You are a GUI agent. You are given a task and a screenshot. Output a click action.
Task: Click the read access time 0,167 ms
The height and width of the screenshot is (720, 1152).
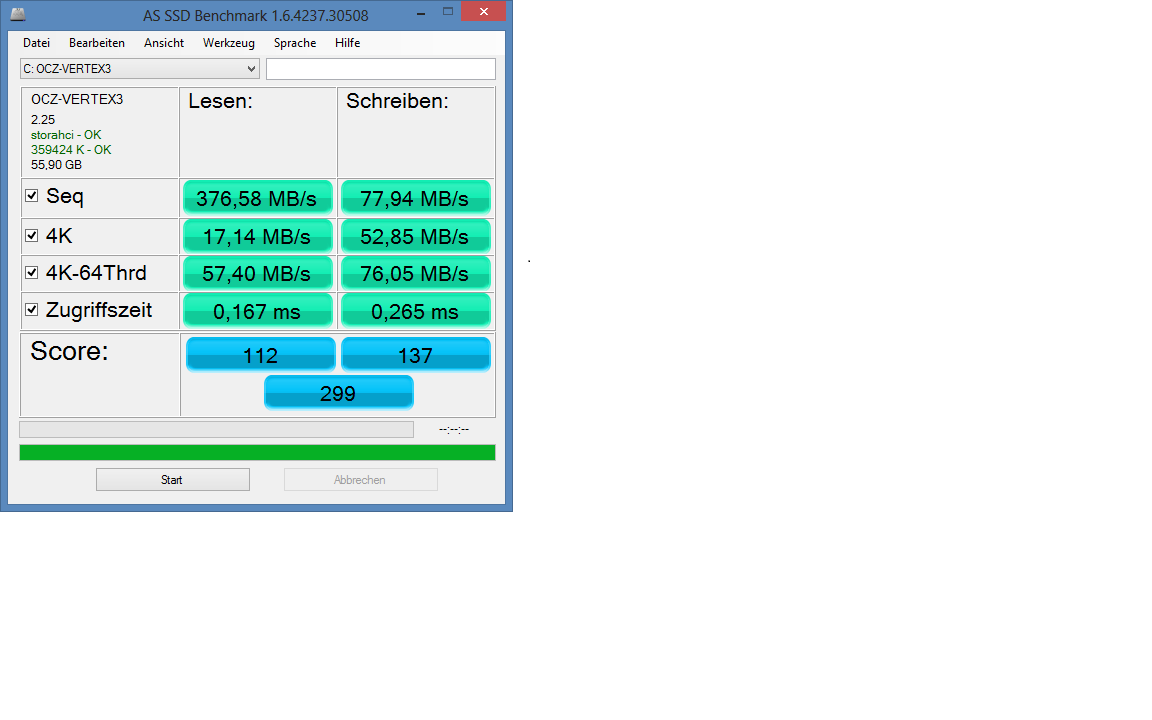(257, 311)
